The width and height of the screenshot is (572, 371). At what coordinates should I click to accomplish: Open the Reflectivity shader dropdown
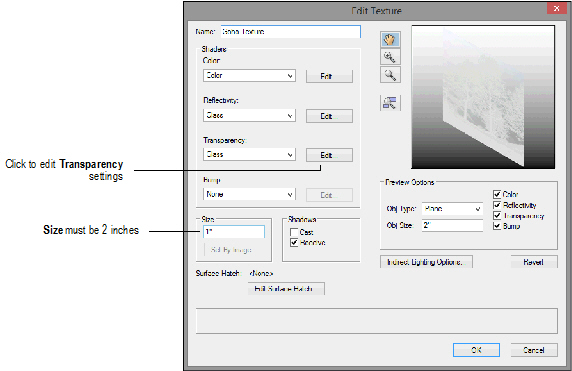(249, 115)
